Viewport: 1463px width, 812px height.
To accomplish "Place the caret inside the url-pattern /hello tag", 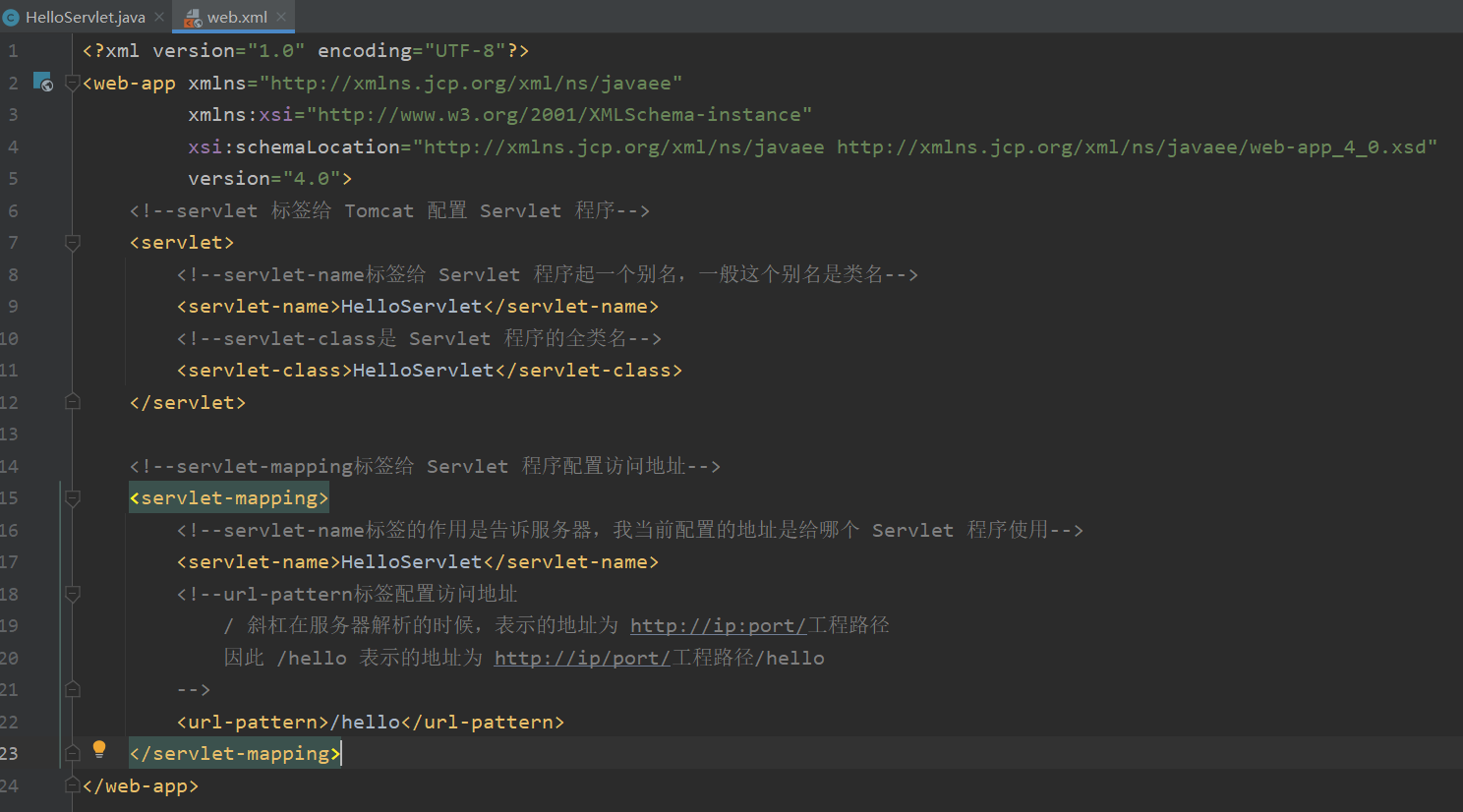I will [x=369, y=722].
